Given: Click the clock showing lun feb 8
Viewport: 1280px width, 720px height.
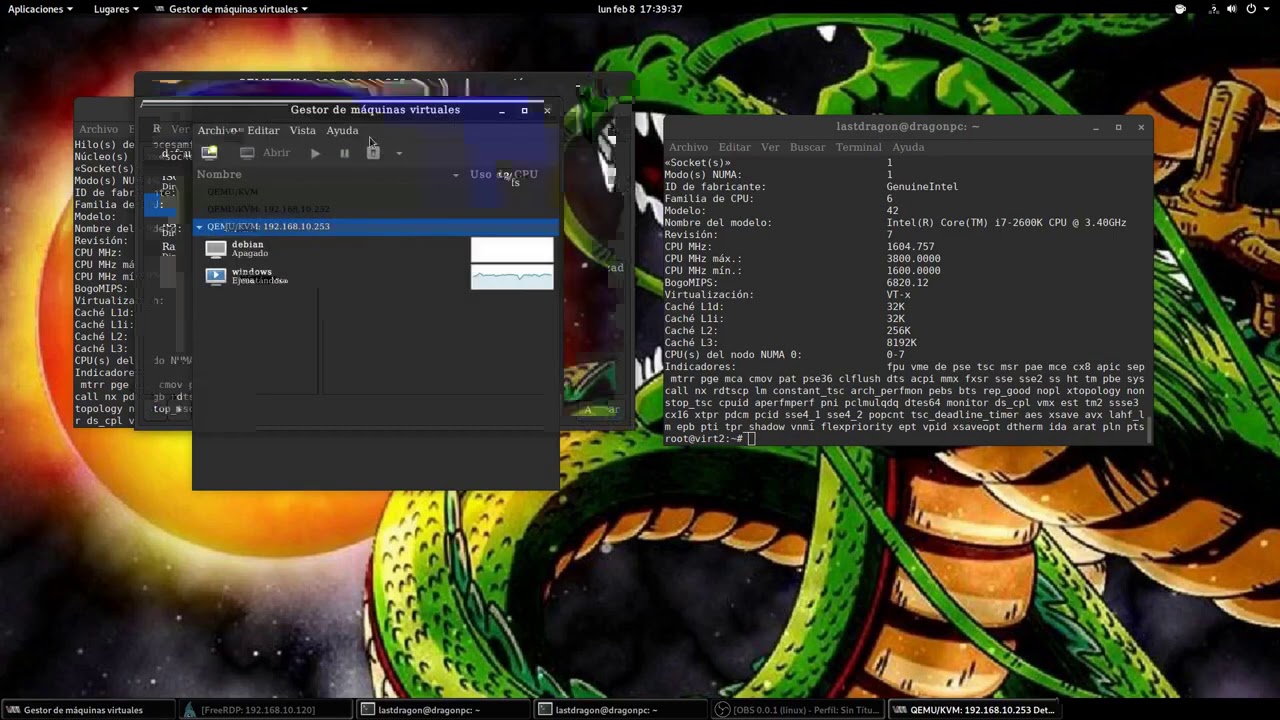Looking at the screenshot, I should coord(640,9).
